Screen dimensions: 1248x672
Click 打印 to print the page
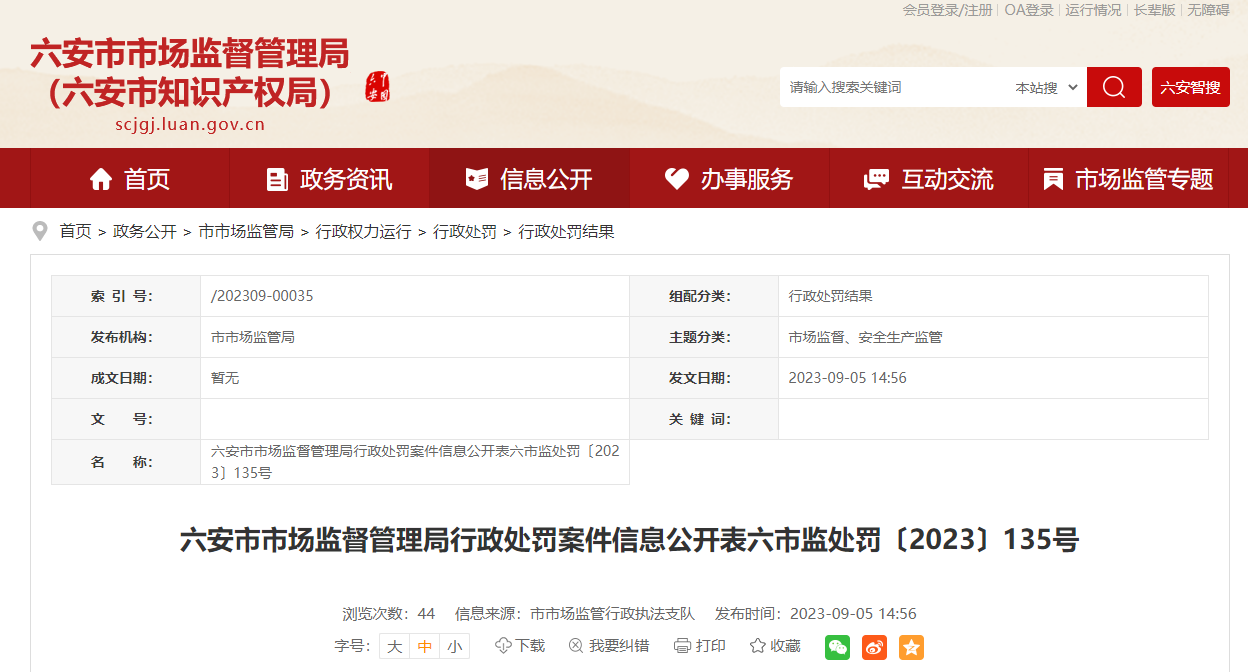pyautogui.click(x=711, y=646)
